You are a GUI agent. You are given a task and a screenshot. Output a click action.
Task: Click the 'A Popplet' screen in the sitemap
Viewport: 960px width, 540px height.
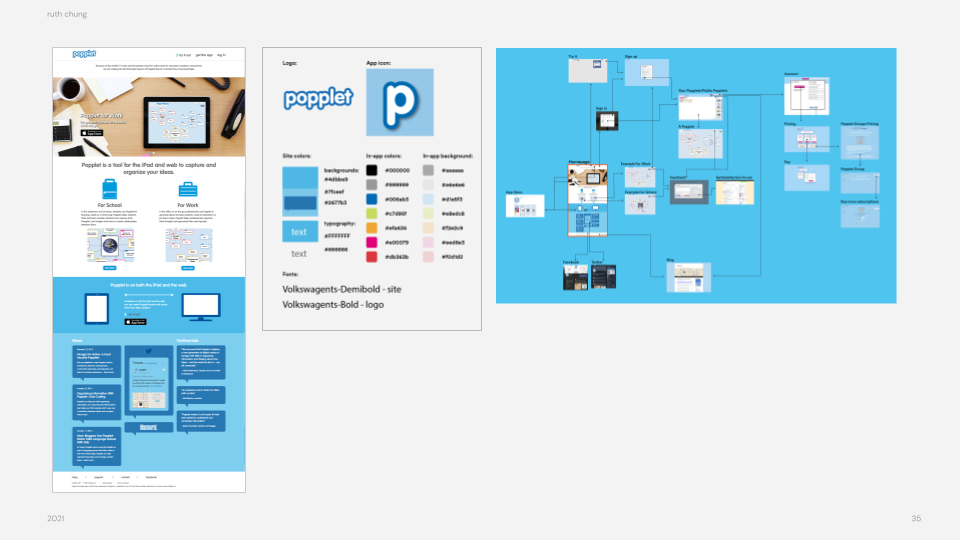click(700, 144)
